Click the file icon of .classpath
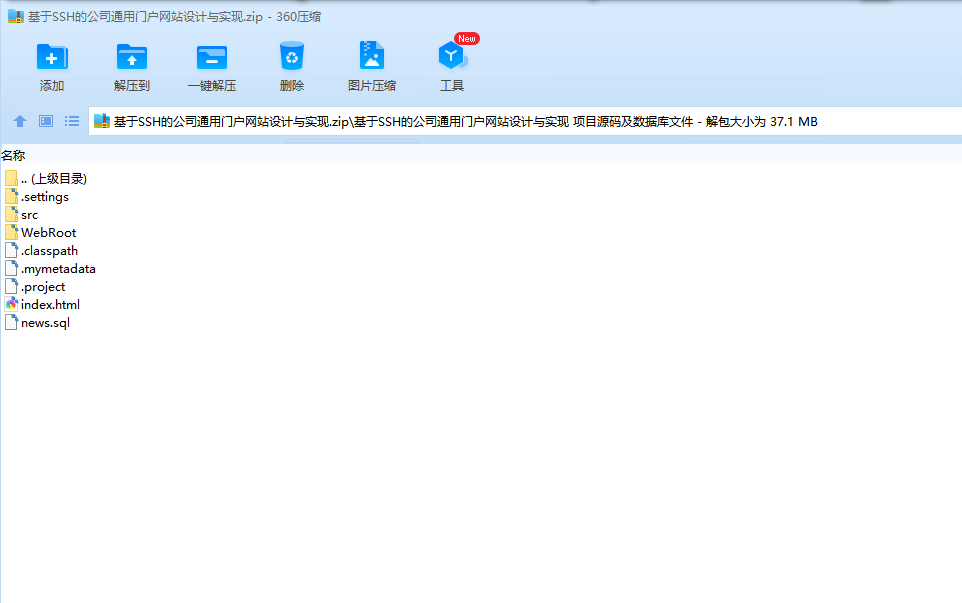962x603 pixels. tap(11, 250)
